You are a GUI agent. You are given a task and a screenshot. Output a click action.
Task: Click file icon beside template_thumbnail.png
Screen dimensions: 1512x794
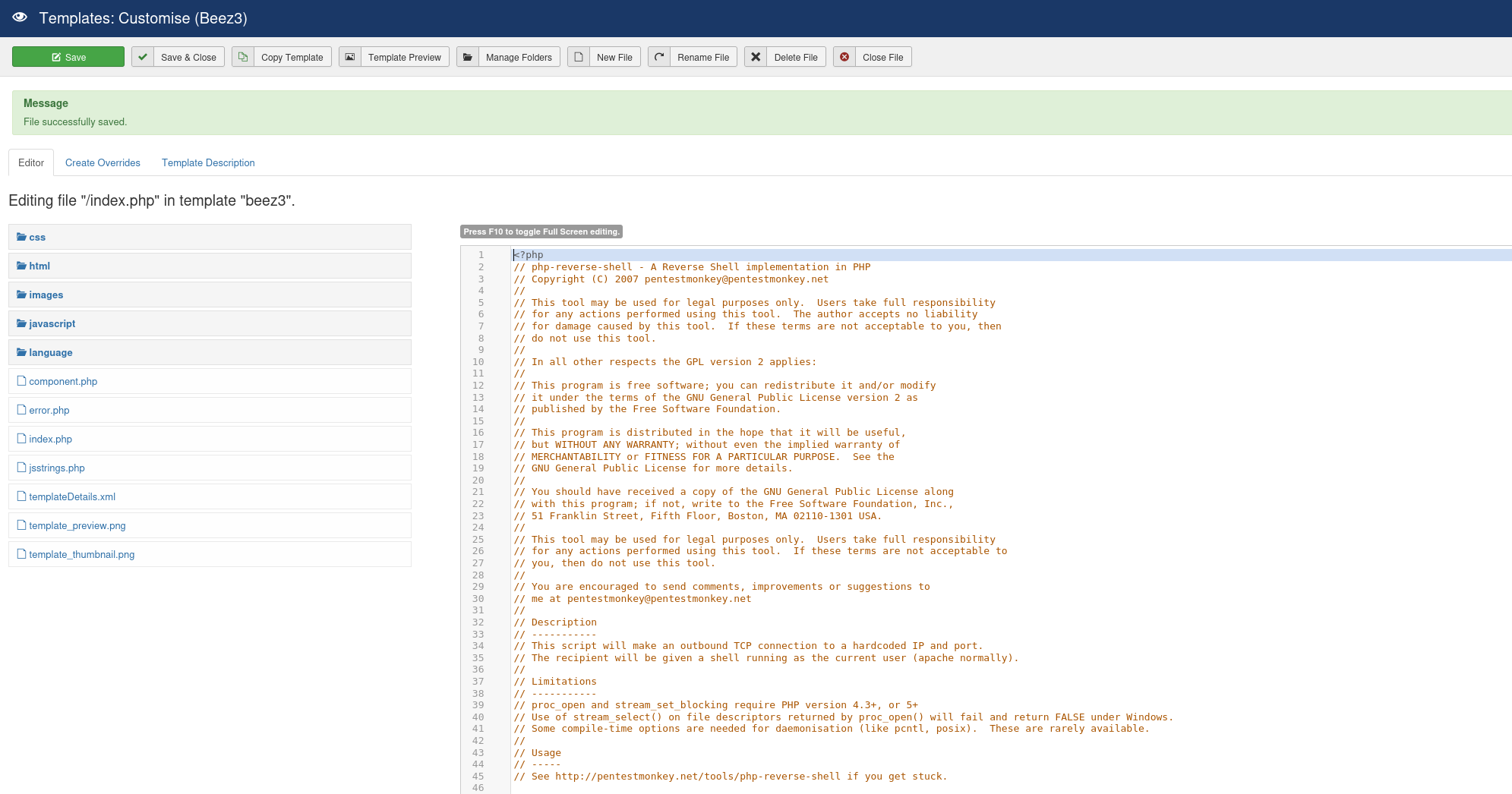pos(21,553)
